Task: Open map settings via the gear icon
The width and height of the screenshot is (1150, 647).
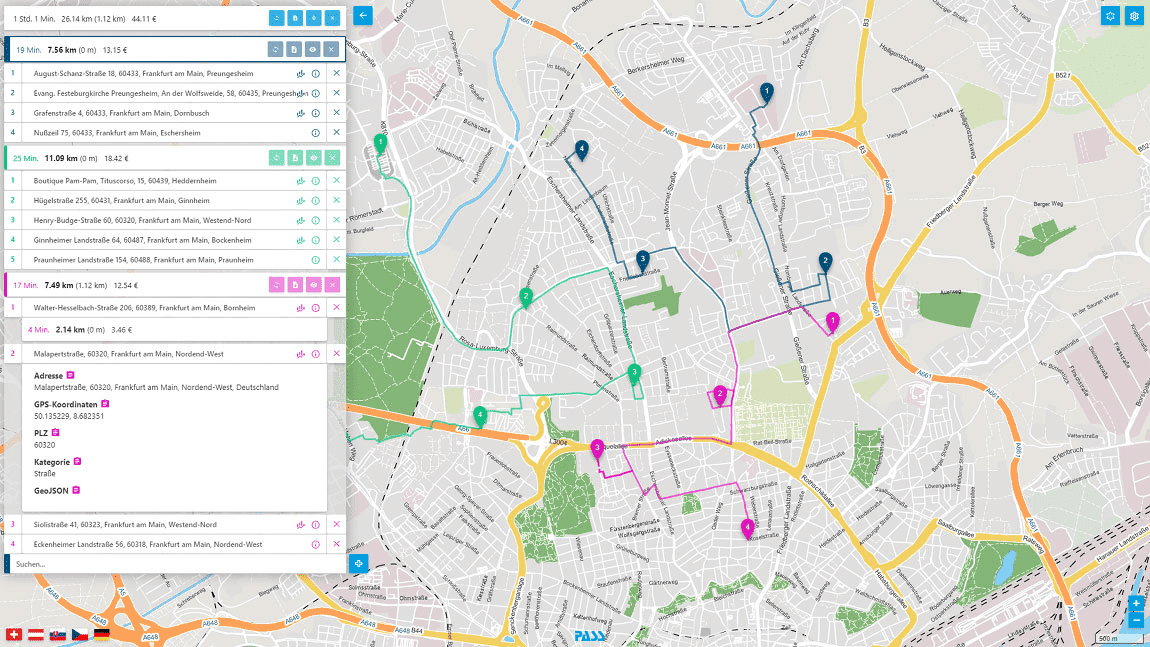Action: point(1133,16)
